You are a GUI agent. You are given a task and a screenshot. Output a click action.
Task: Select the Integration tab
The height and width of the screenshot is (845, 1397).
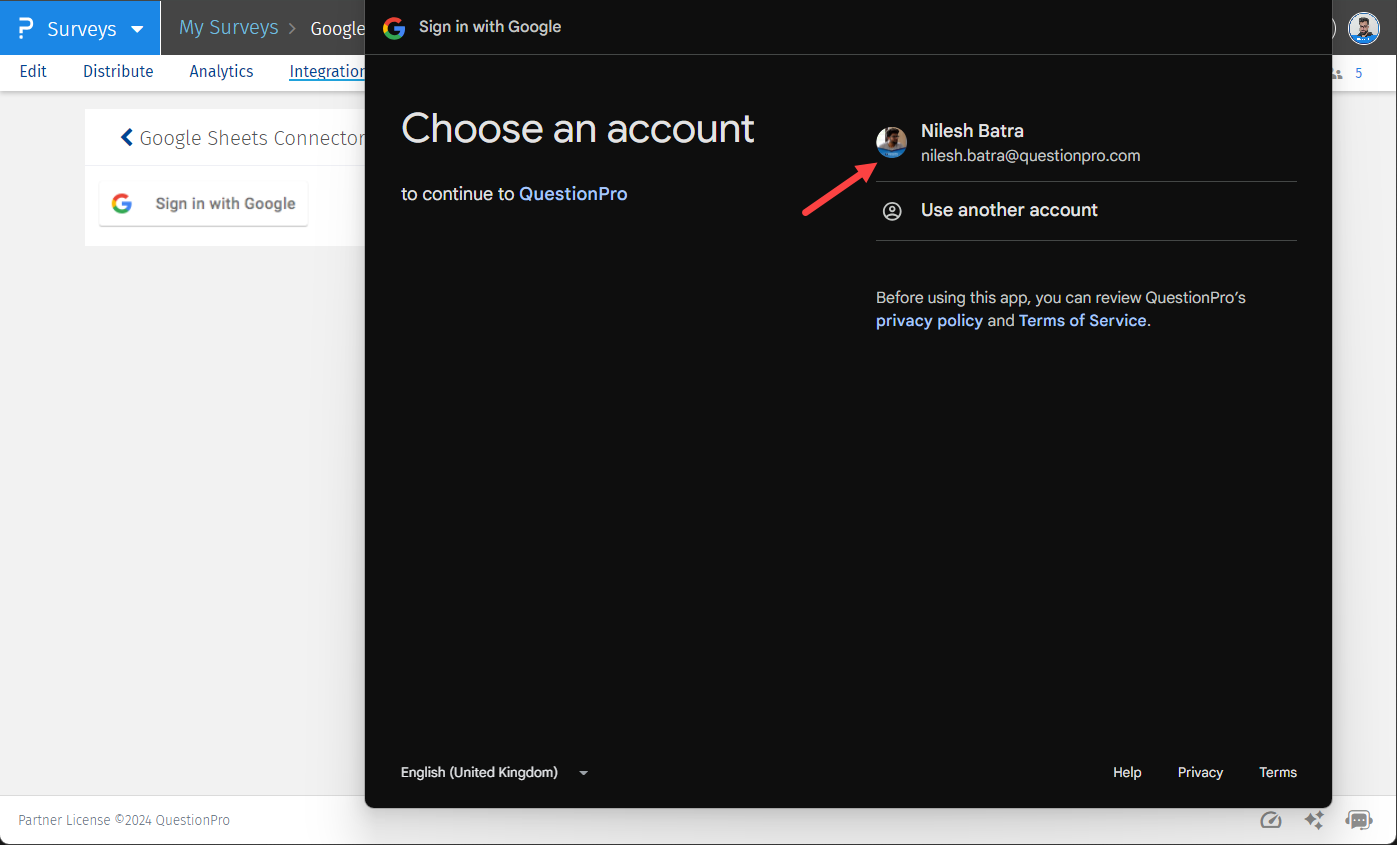click(x=327, y=71)
